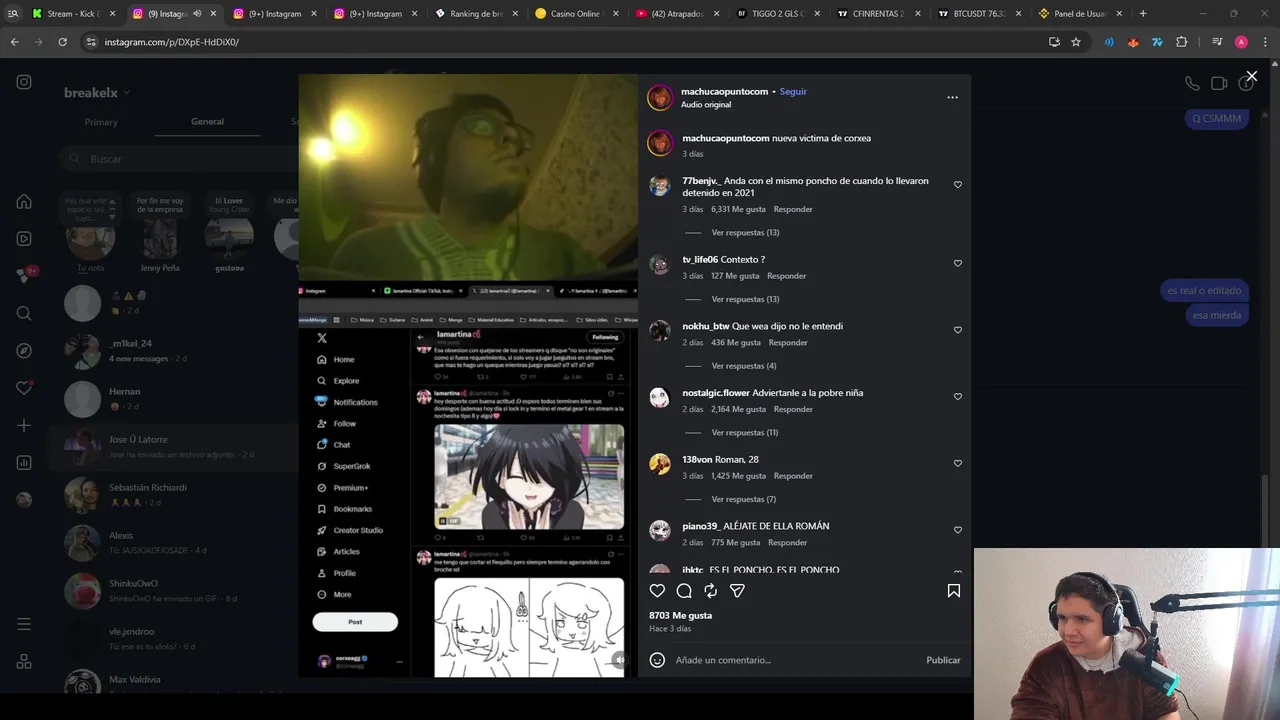The width and height of the screenshot is (1280, 720).
Task: Expand the 13 replies under tv_life06's comment
Action: click(745, 299)
